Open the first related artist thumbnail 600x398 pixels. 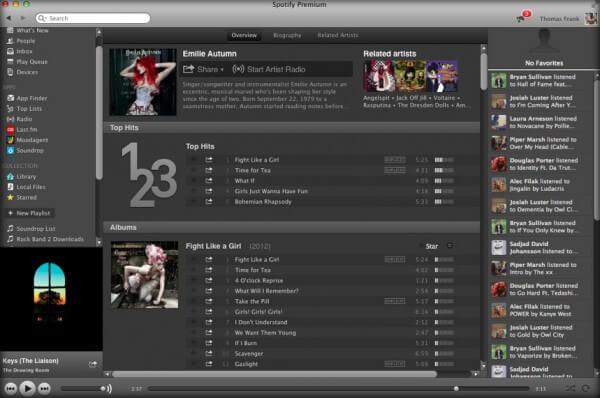pyautogui.click(x=378, y=76)
